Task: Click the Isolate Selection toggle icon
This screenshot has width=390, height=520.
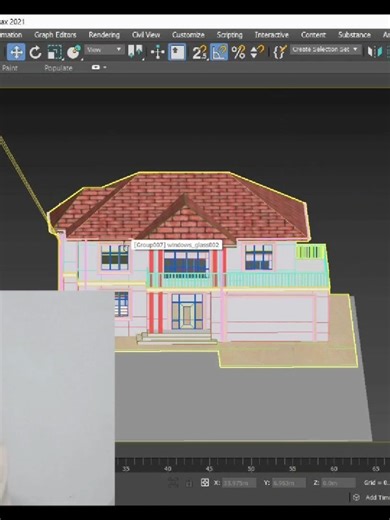Action: click(x=173, y=482)
